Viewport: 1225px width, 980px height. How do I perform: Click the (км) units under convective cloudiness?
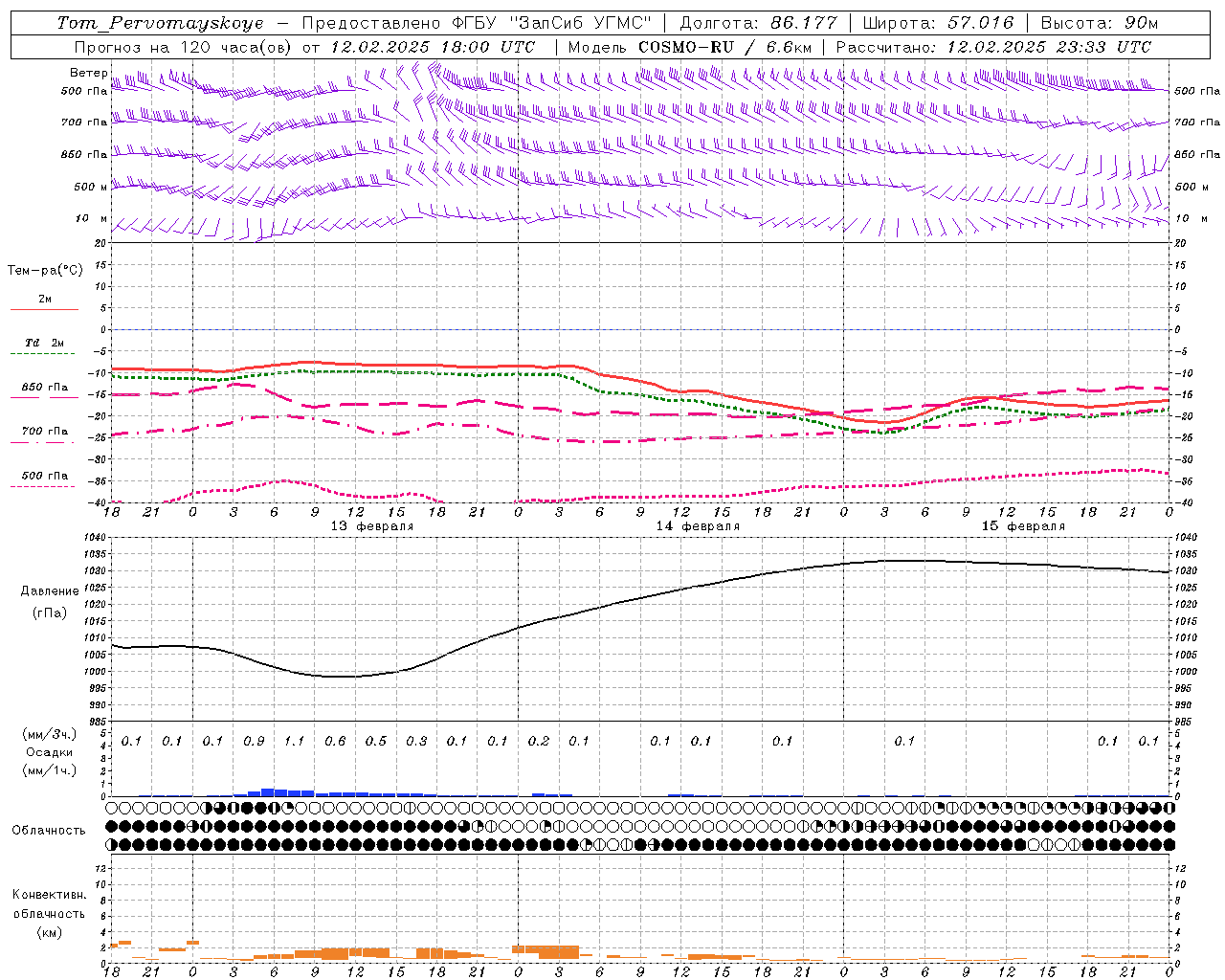49,932
